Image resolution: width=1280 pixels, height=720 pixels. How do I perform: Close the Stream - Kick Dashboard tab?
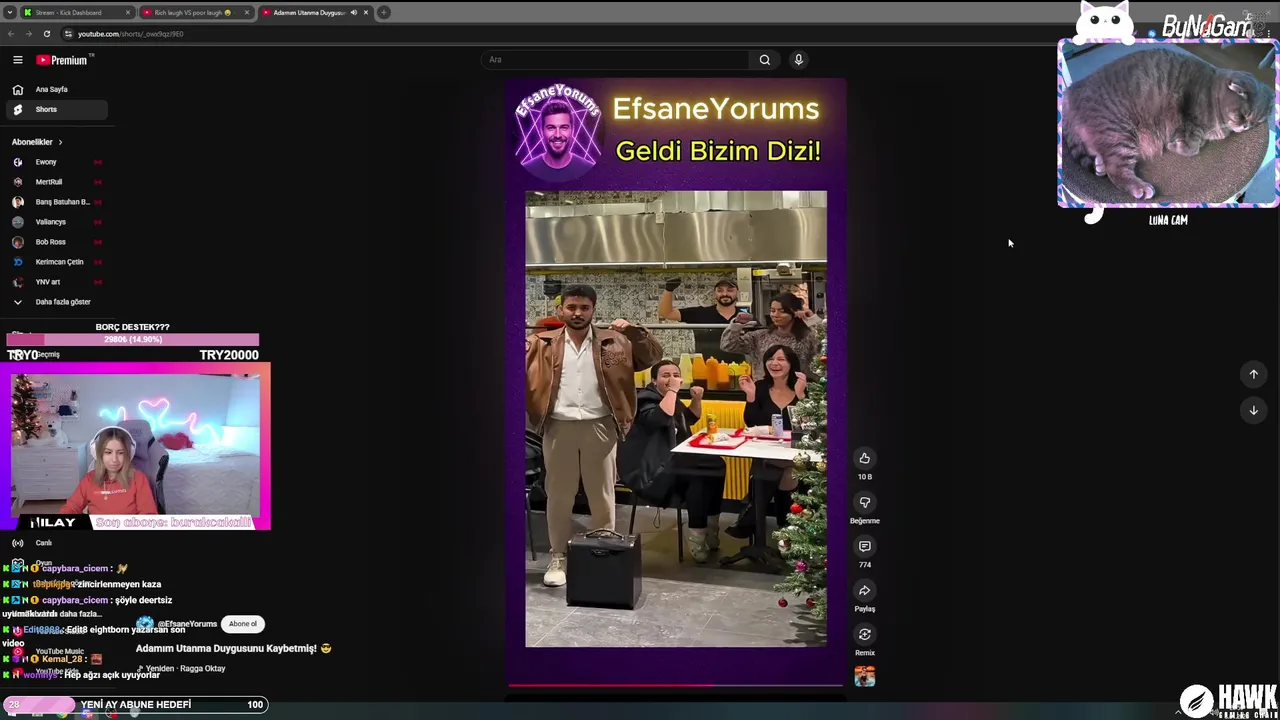(129, 13)
